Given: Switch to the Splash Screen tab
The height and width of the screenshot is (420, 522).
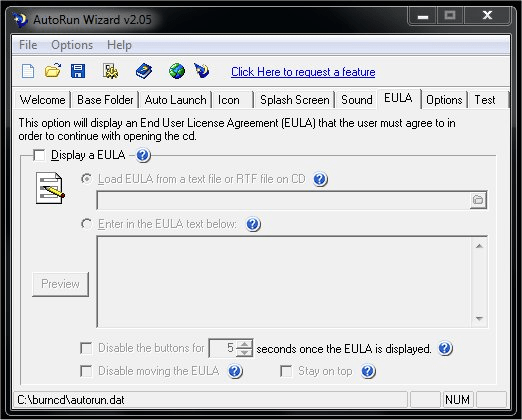Looking at the screenshot, I should 295,100.
